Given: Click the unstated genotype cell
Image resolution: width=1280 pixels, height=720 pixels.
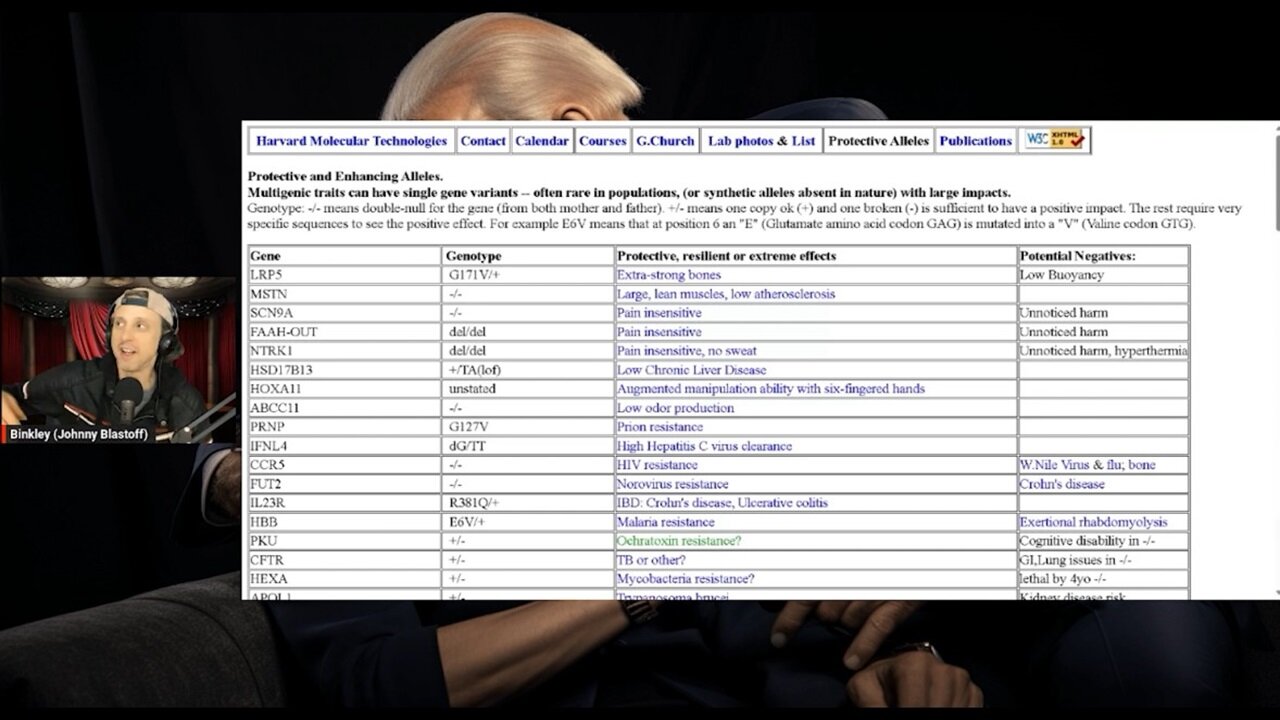Looking at the screenshot, I should tap(529, 389).
